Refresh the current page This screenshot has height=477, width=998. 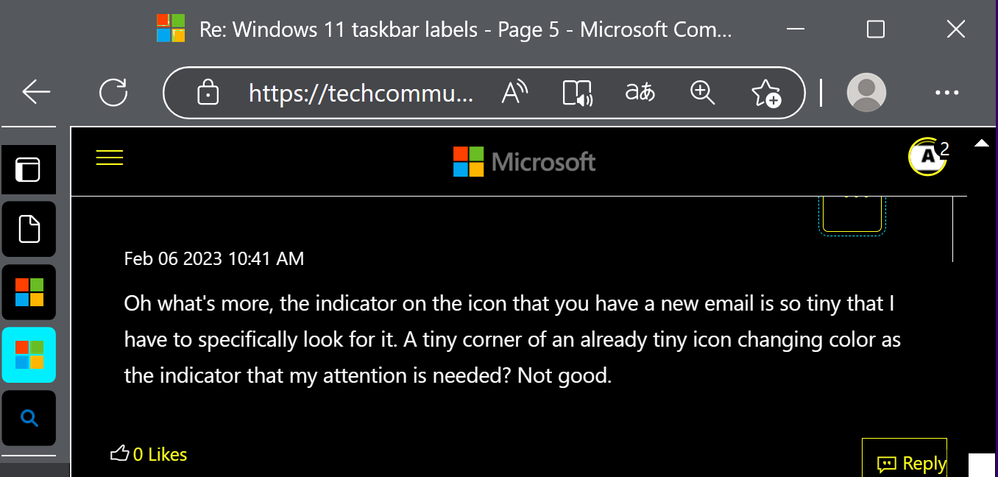click(113, 93)
